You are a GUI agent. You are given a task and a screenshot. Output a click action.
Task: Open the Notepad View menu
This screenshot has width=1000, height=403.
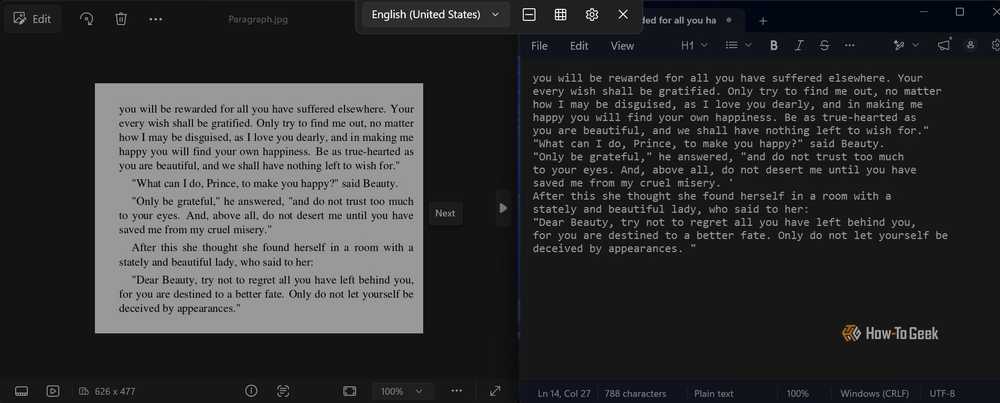click(622, 46)
